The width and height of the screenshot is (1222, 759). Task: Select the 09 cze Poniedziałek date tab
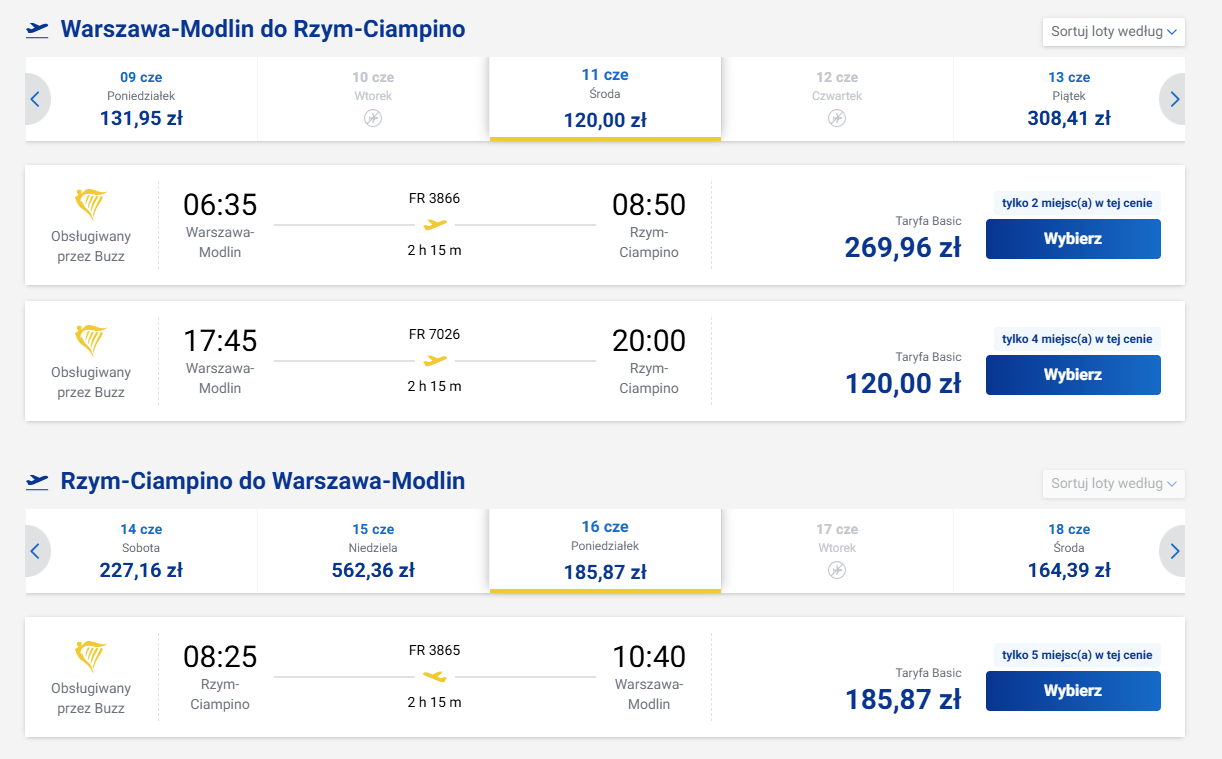(x=141, y=99)
